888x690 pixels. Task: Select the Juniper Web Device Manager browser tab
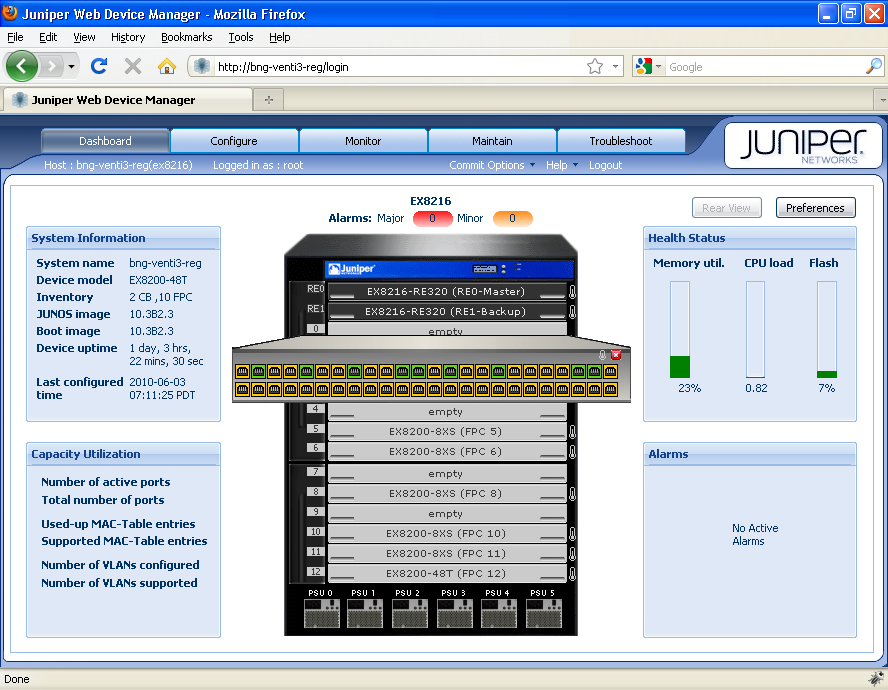coord(128,100)
